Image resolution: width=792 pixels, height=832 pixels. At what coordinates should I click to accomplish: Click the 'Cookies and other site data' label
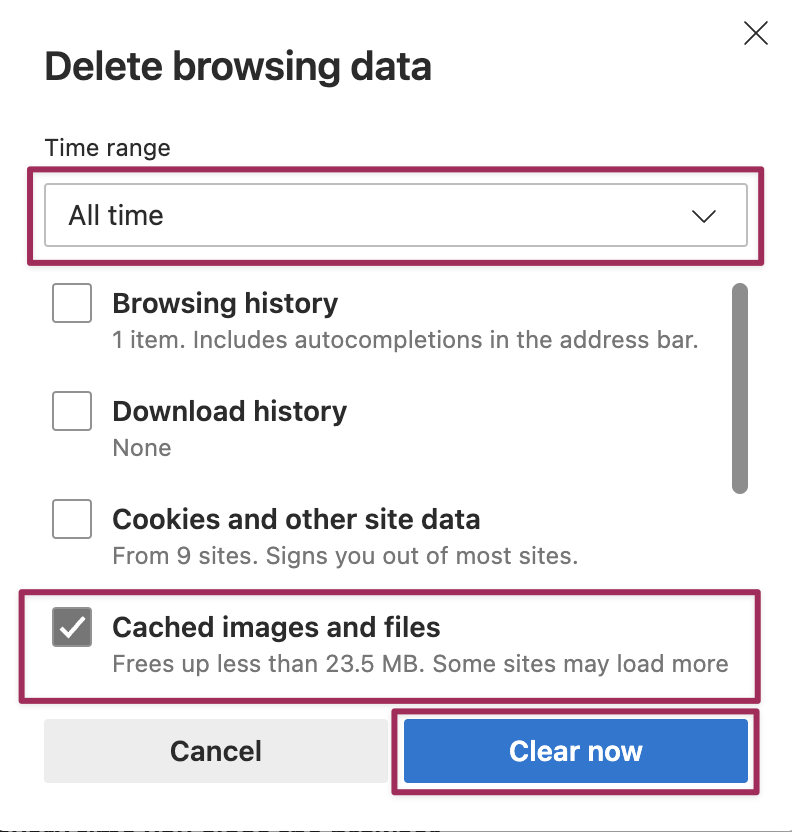(296, 519)
